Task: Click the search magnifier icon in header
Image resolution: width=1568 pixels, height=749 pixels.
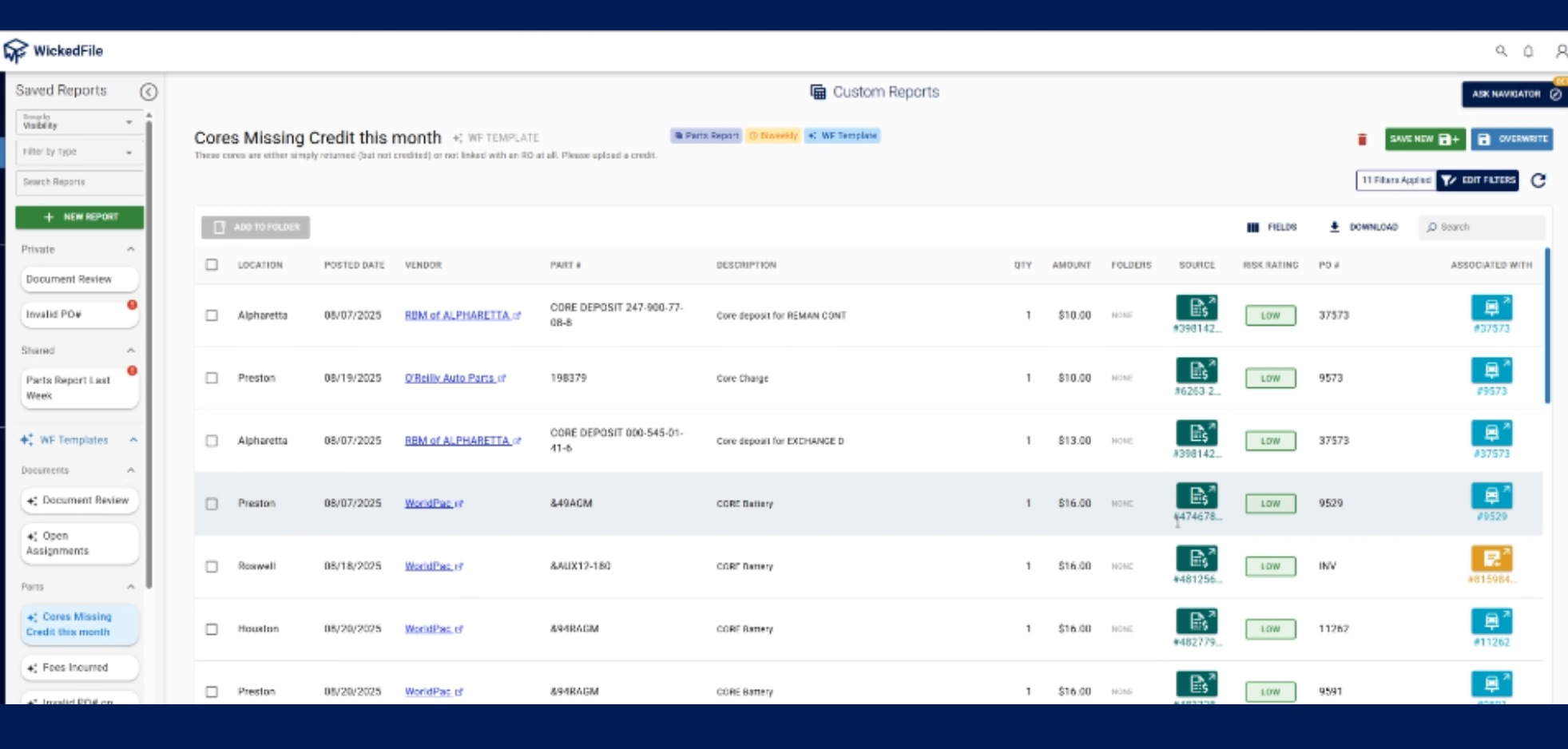Action: point(1501,51)
